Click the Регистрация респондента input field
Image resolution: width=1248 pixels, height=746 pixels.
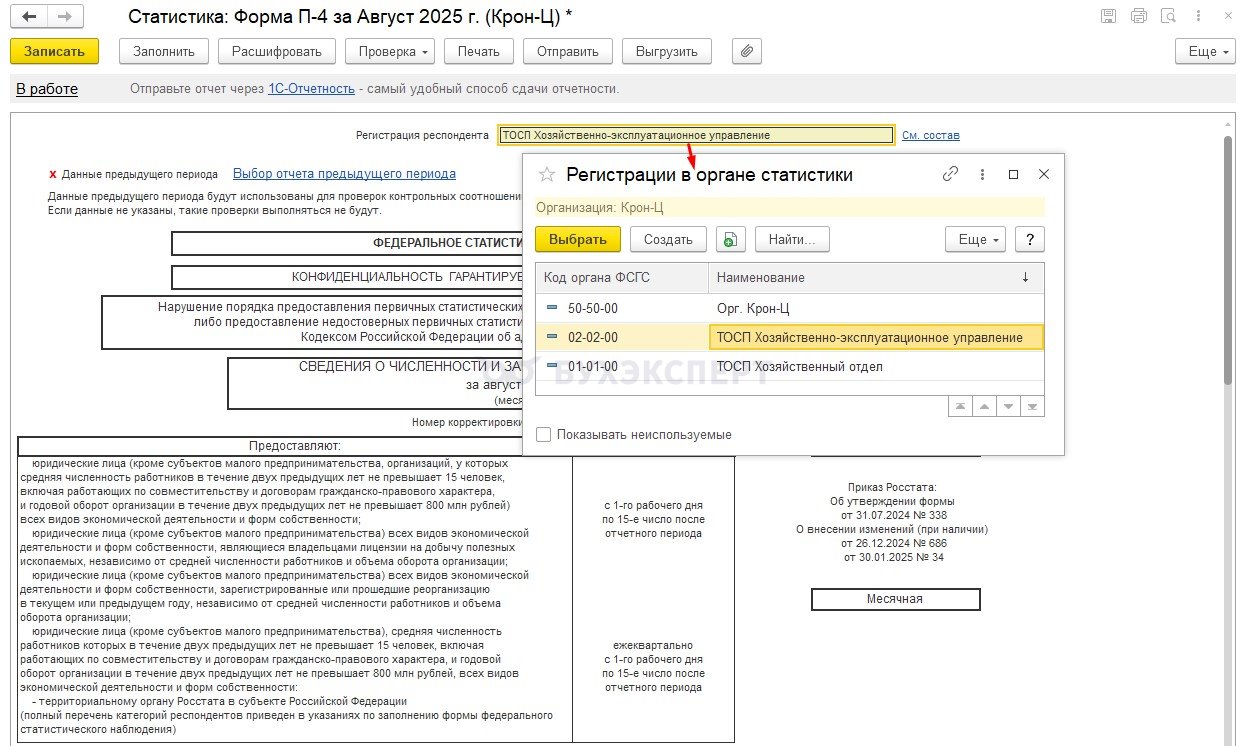coord(695,136)
